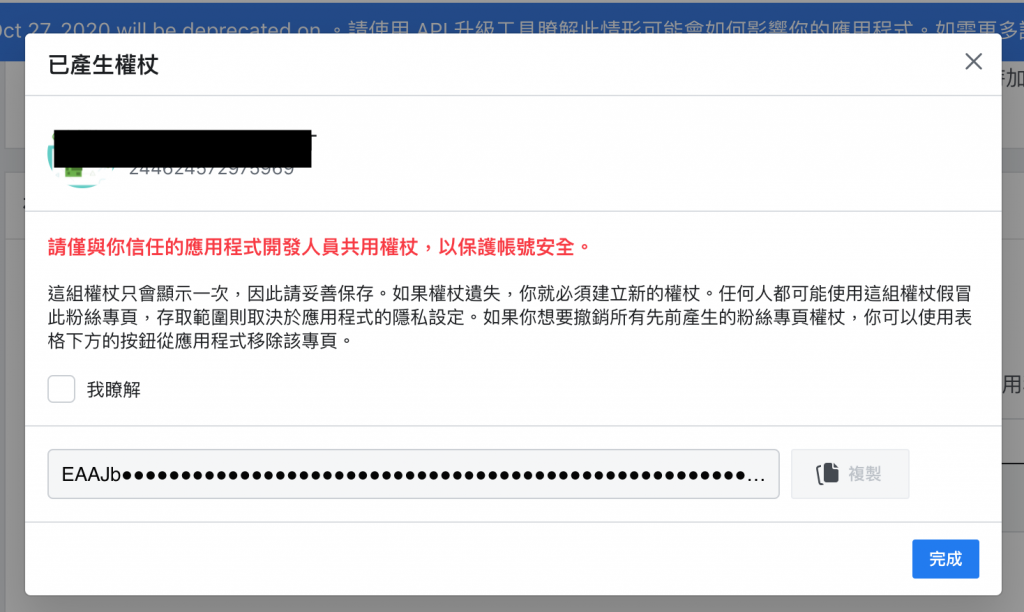
Task: Click the red security warning sentence
Action: tap(319, 247)
